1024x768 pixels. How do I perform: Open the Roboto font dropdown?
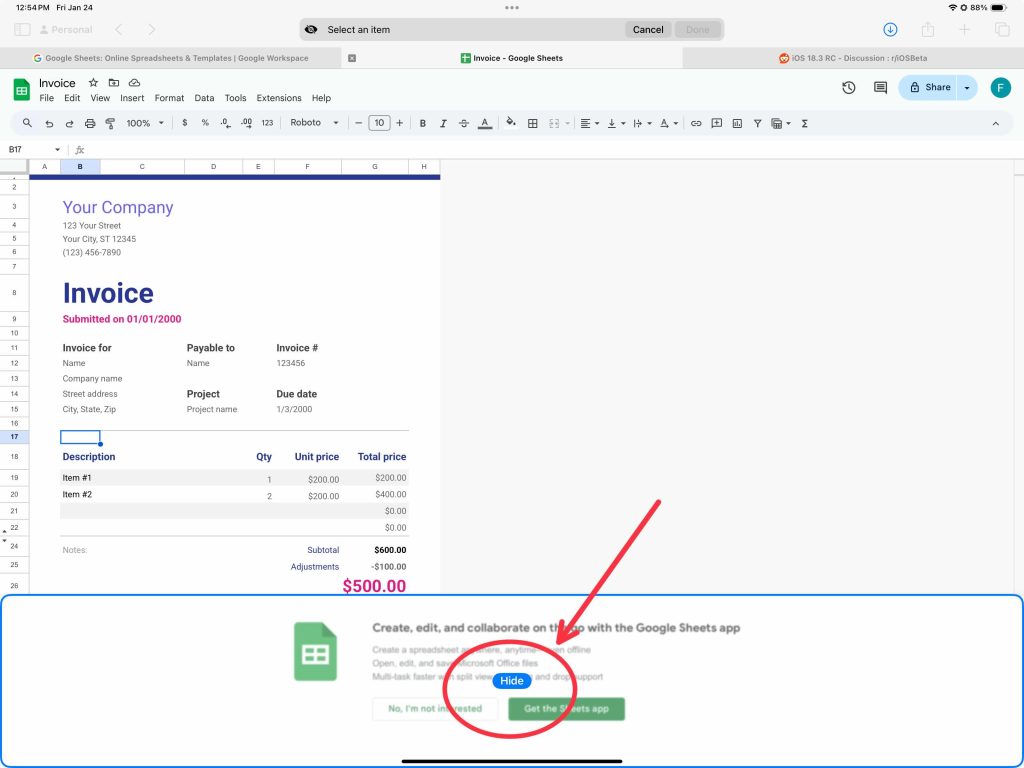point(314,123)
